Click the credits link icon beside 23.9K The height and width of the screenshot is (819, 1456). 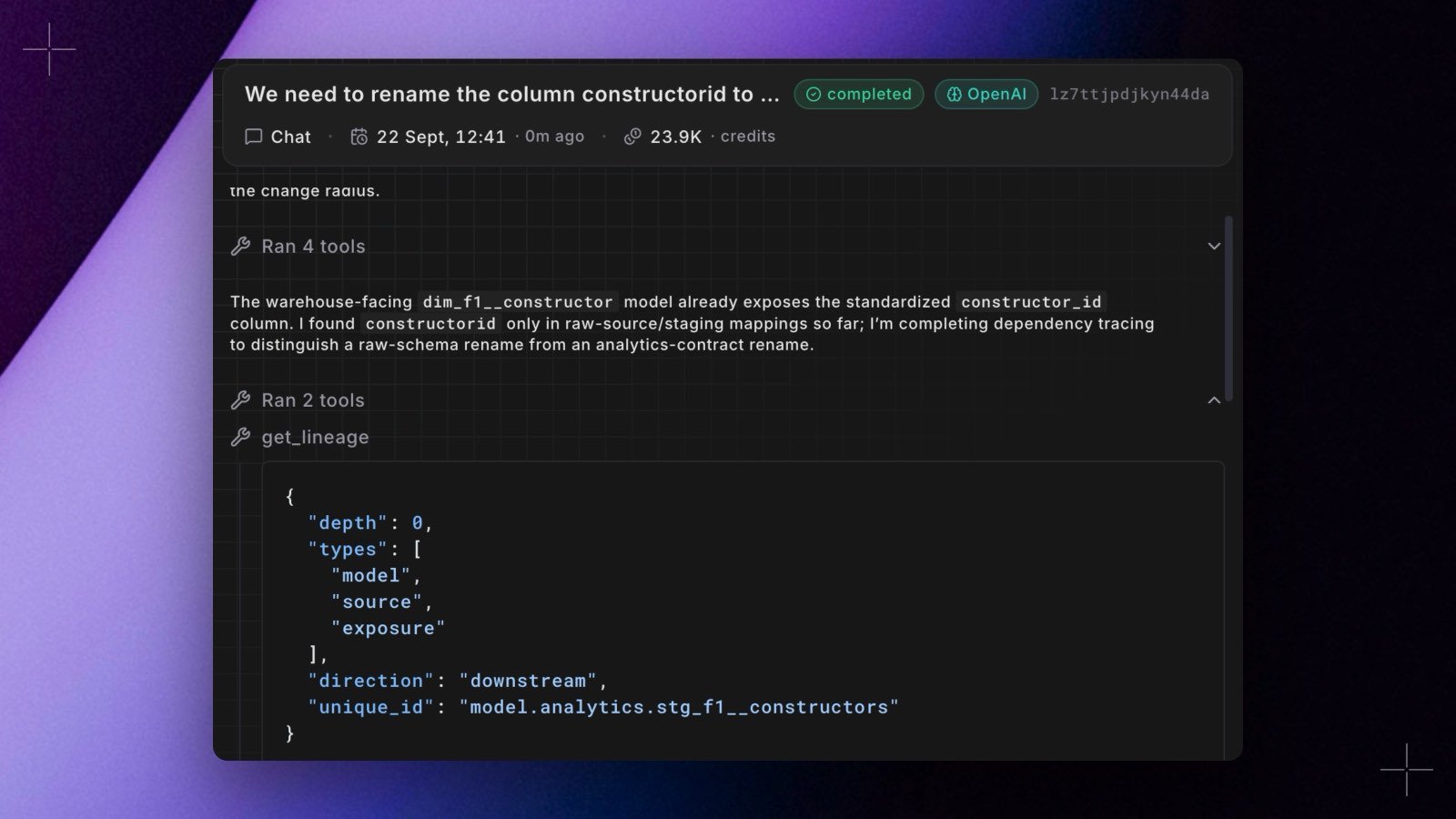632,136
